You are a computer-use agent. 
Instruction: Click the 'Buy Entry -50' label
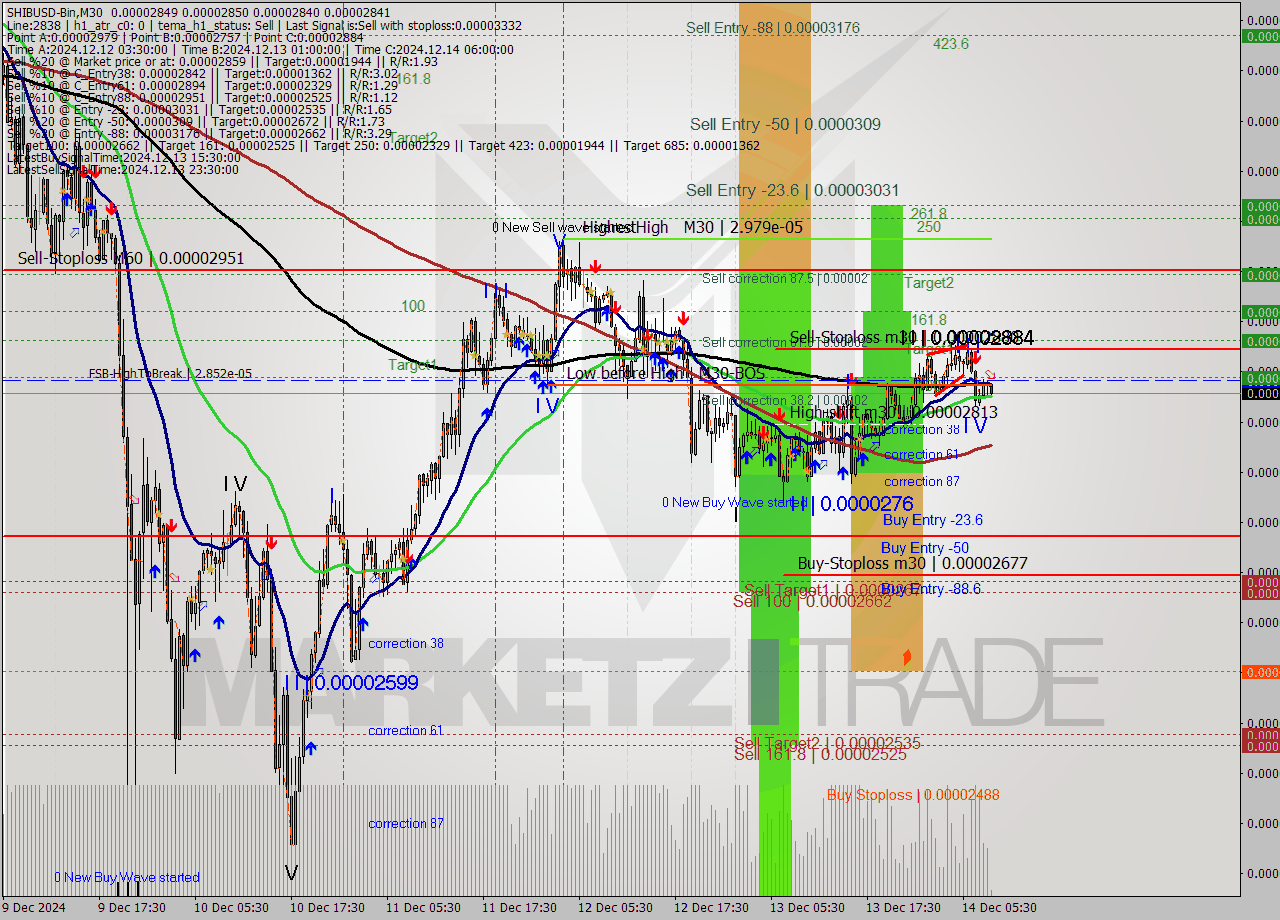click(x=924, y=548)
